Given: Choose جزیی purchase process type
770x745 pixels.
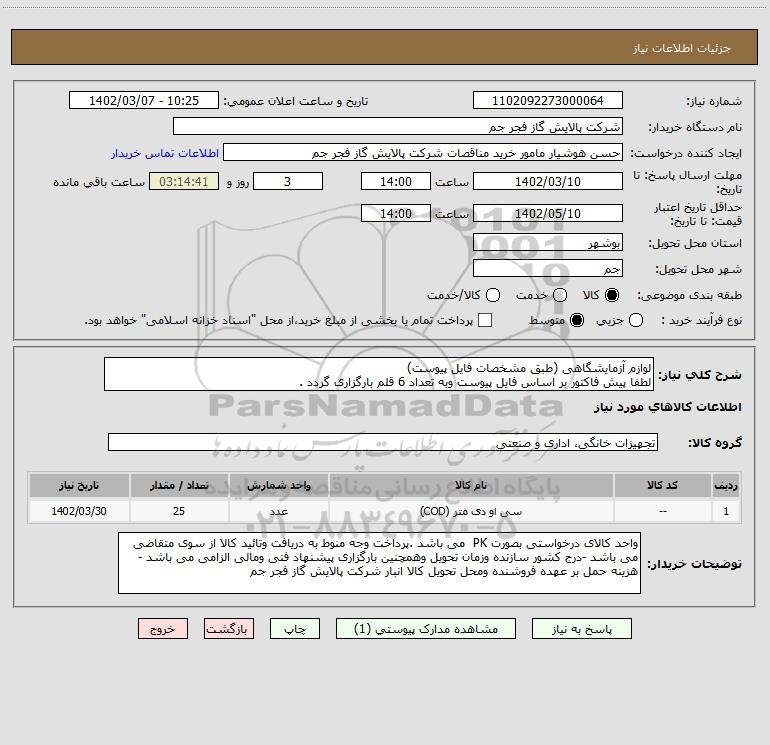Looking at the screenshot, I should [636, 320].
